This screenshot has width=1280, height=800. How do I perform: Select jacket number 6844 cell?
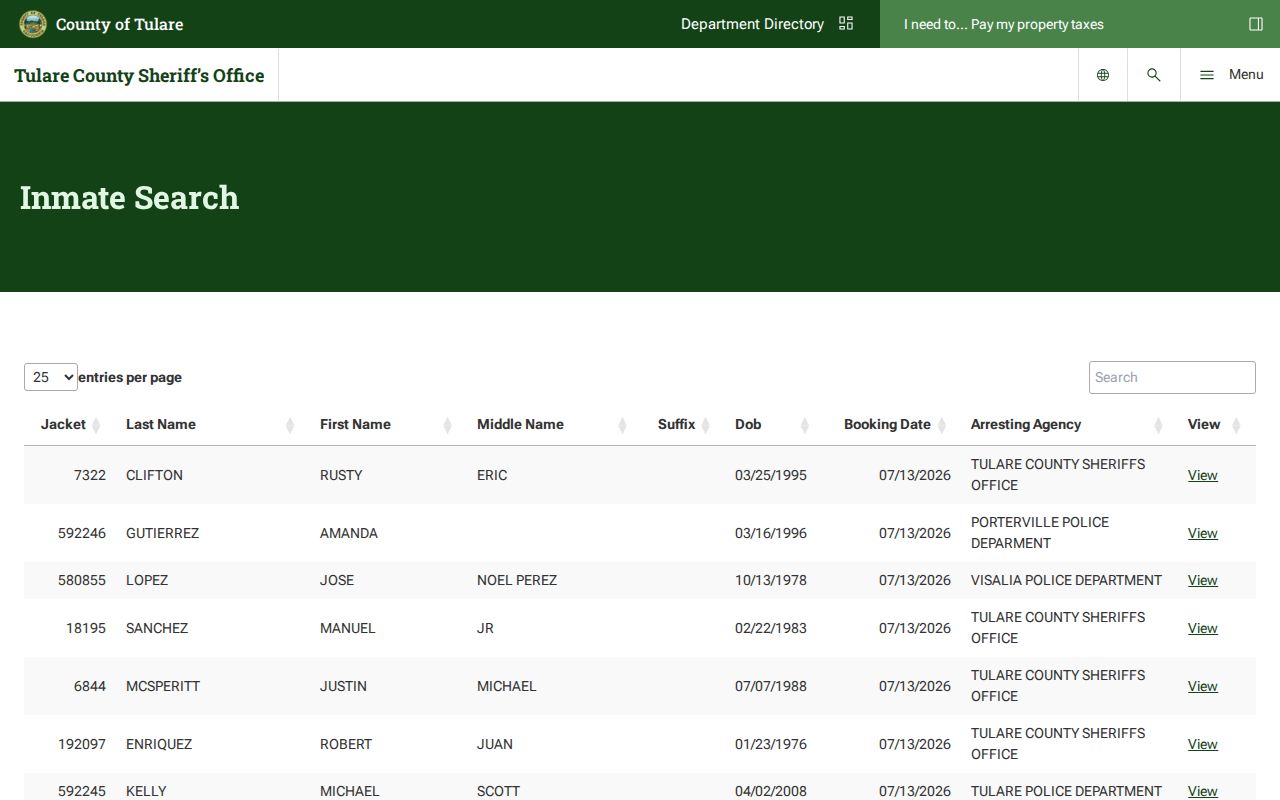pos(90,686)
